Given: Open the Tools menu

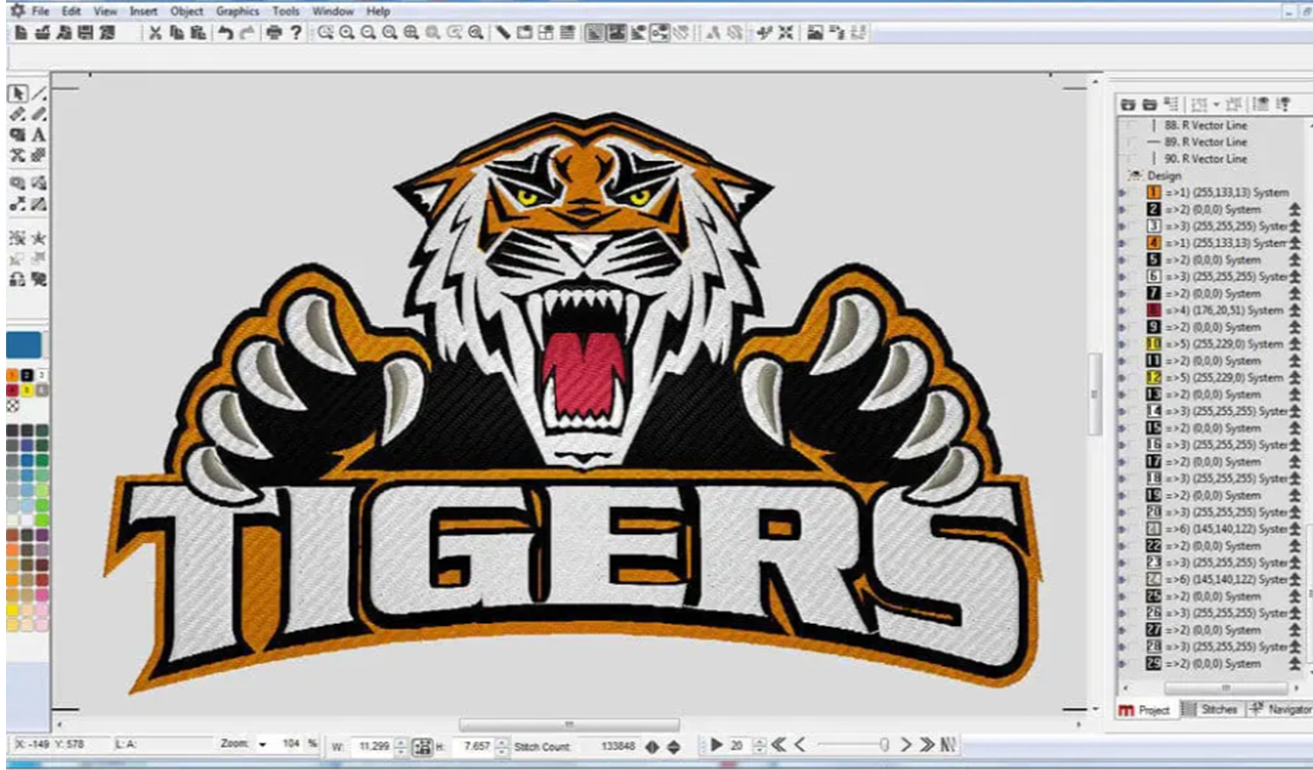Looking at the screenshot, I should click(x=286, y=11).
